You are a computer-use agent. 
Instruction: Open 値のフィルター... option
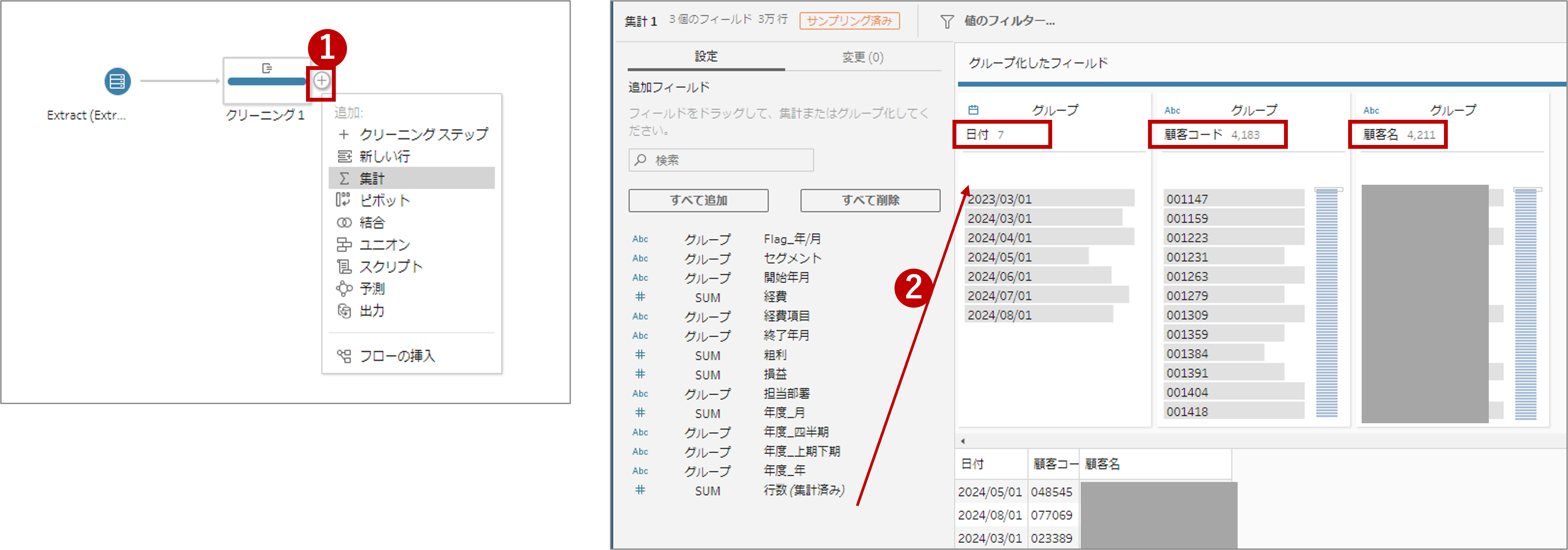[1009, 21]
